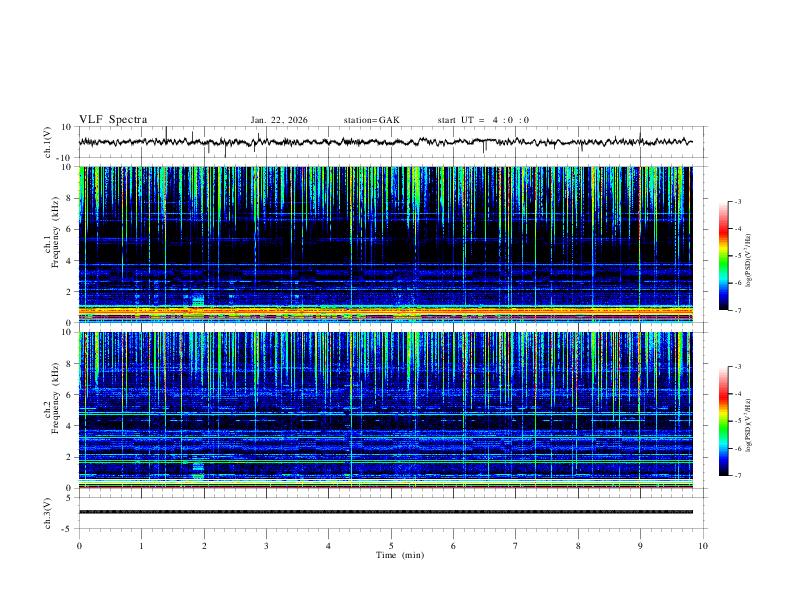Click the "-7" value on ch.1 color bar

pos(738,310)
